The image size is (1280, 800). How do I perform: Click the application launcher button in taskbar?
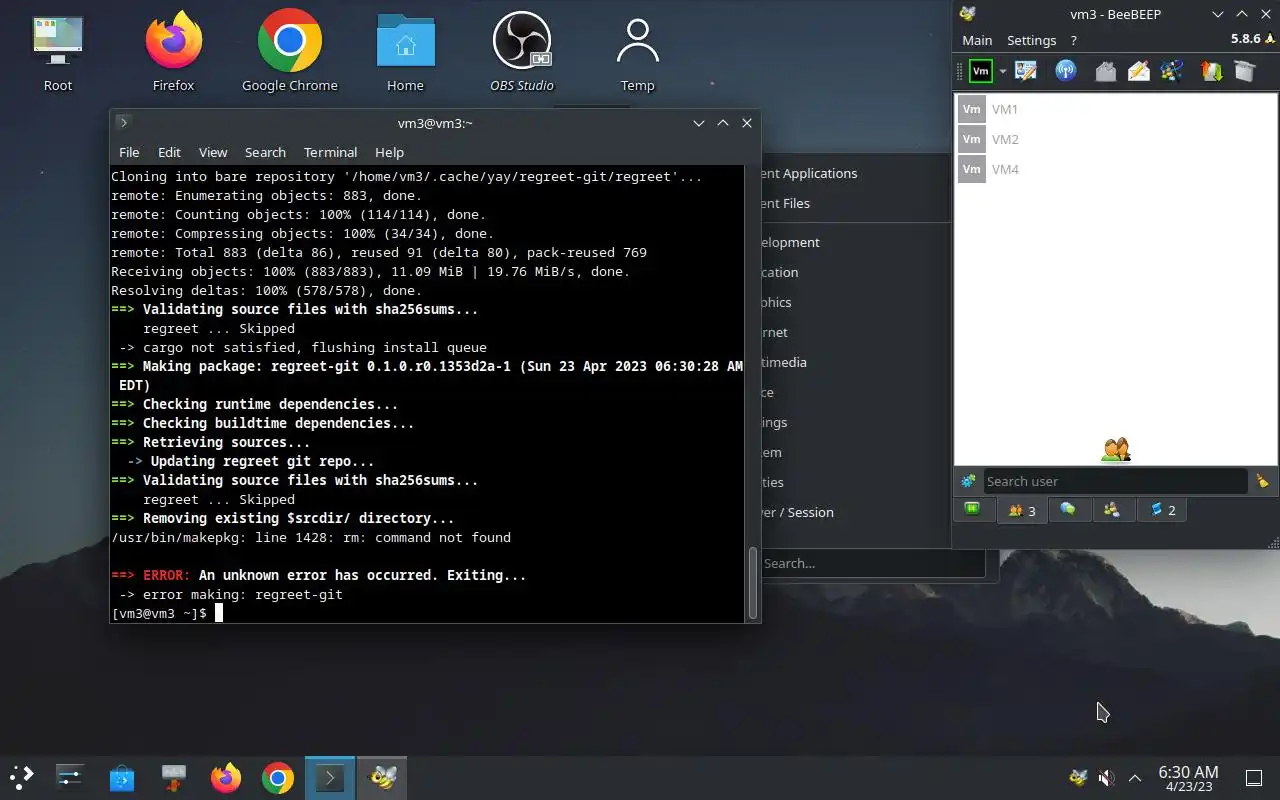tap(22, 777)
